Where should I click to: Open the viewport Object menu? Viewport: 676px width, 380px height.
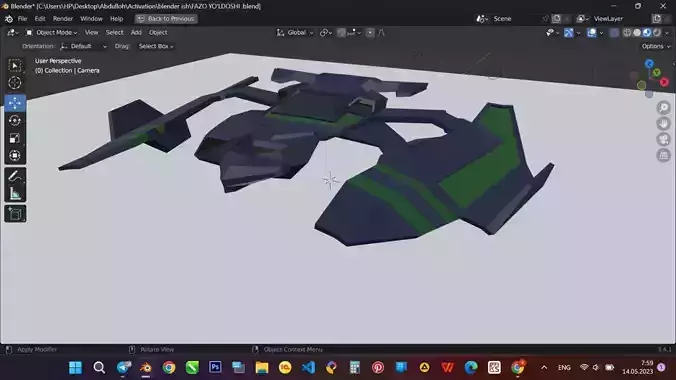[x=158, y=32]
